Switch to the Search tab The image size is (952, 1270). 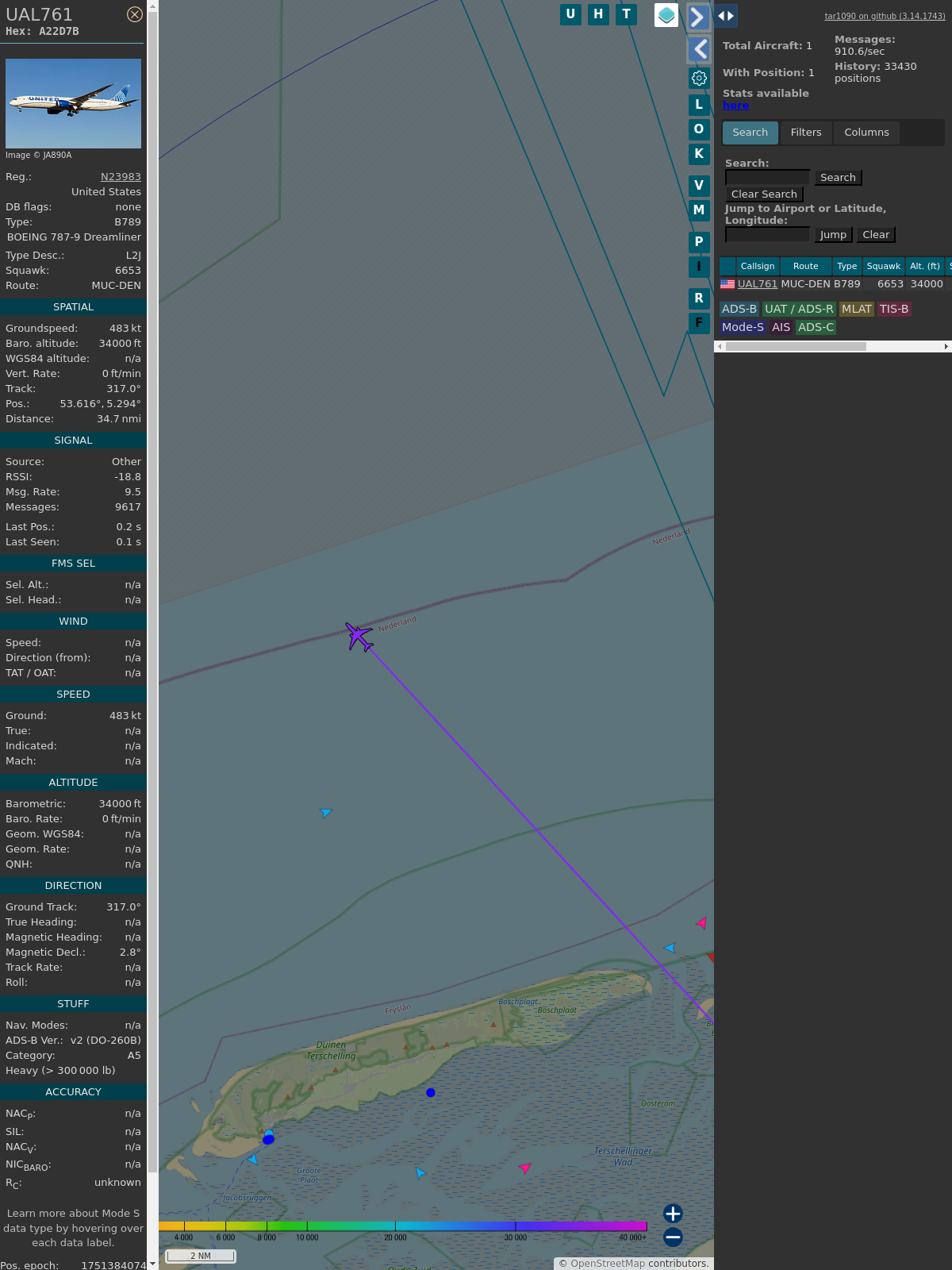coord(750,133)
